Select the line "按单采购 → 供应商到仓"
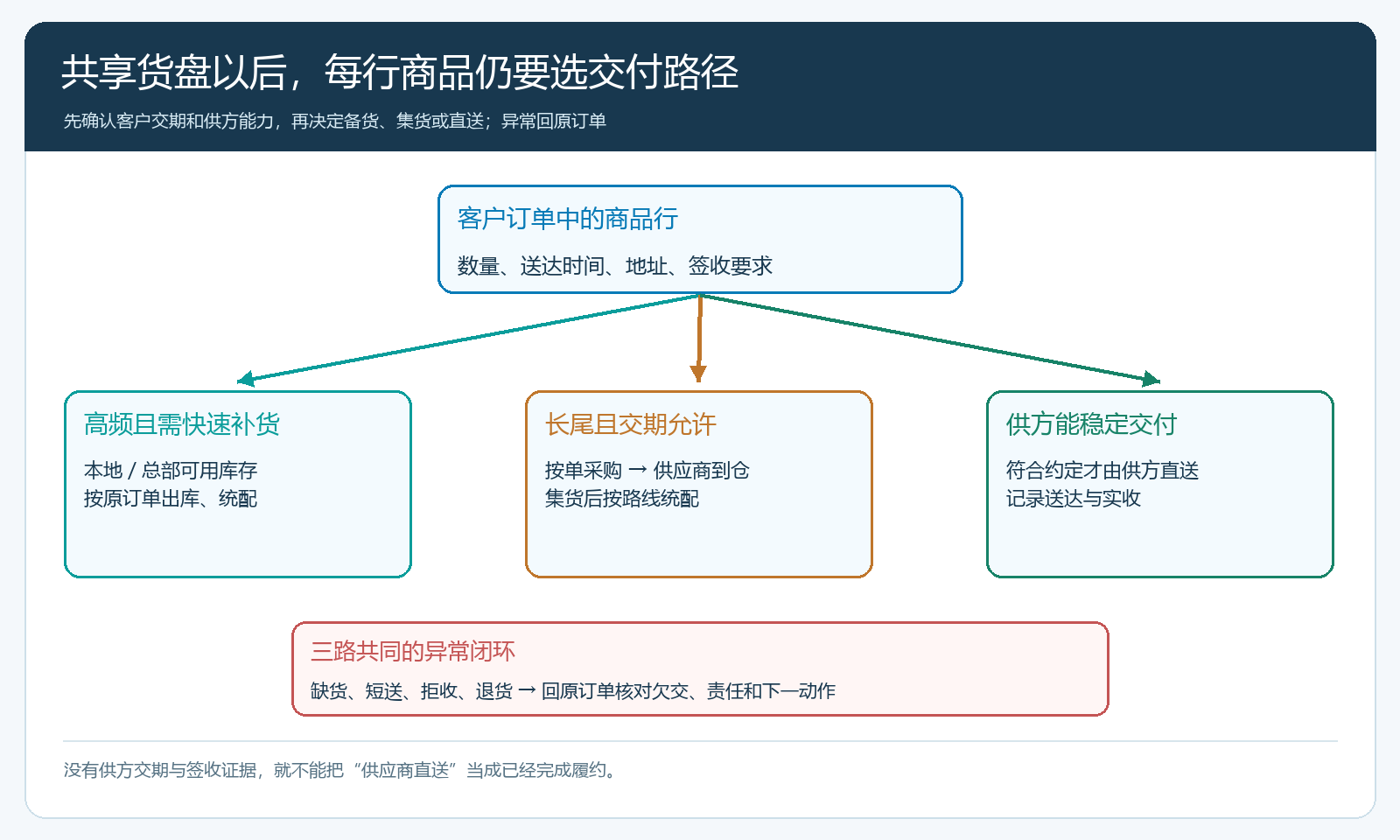The image size is (1400, 840). click(647, 471)
